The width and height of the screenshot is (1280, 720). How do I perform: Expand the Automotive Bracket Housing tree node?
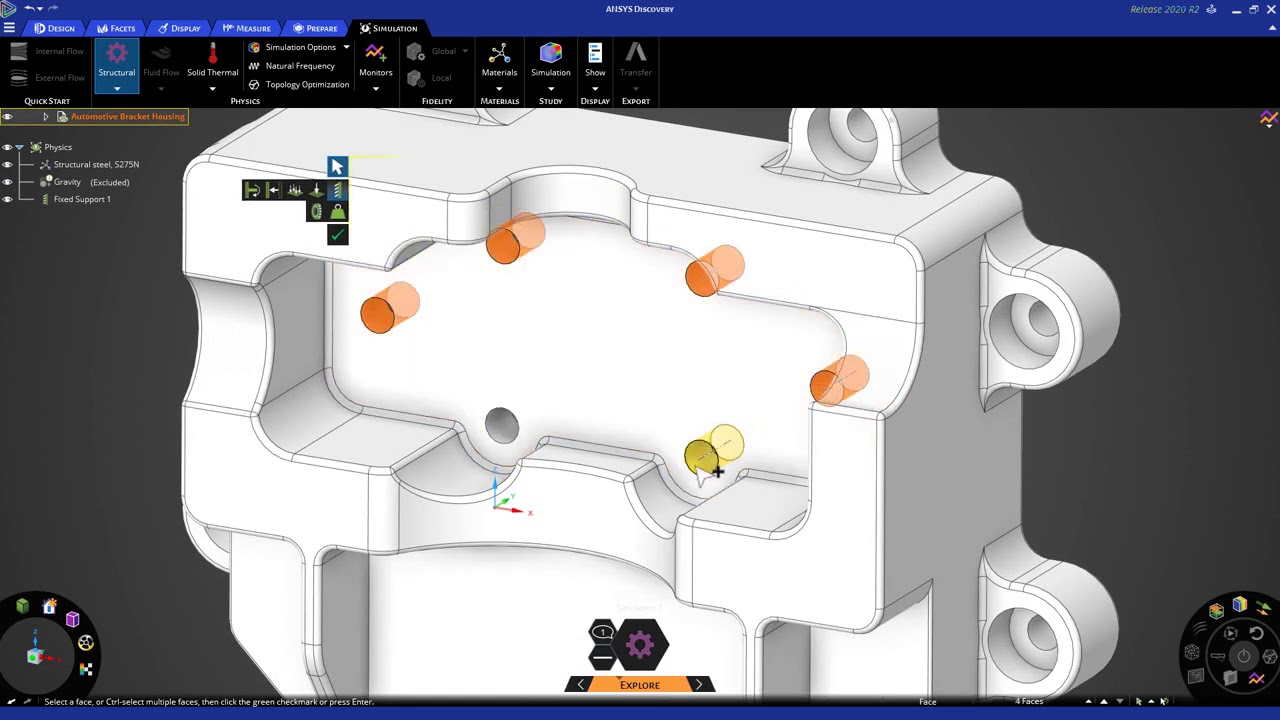45,117
